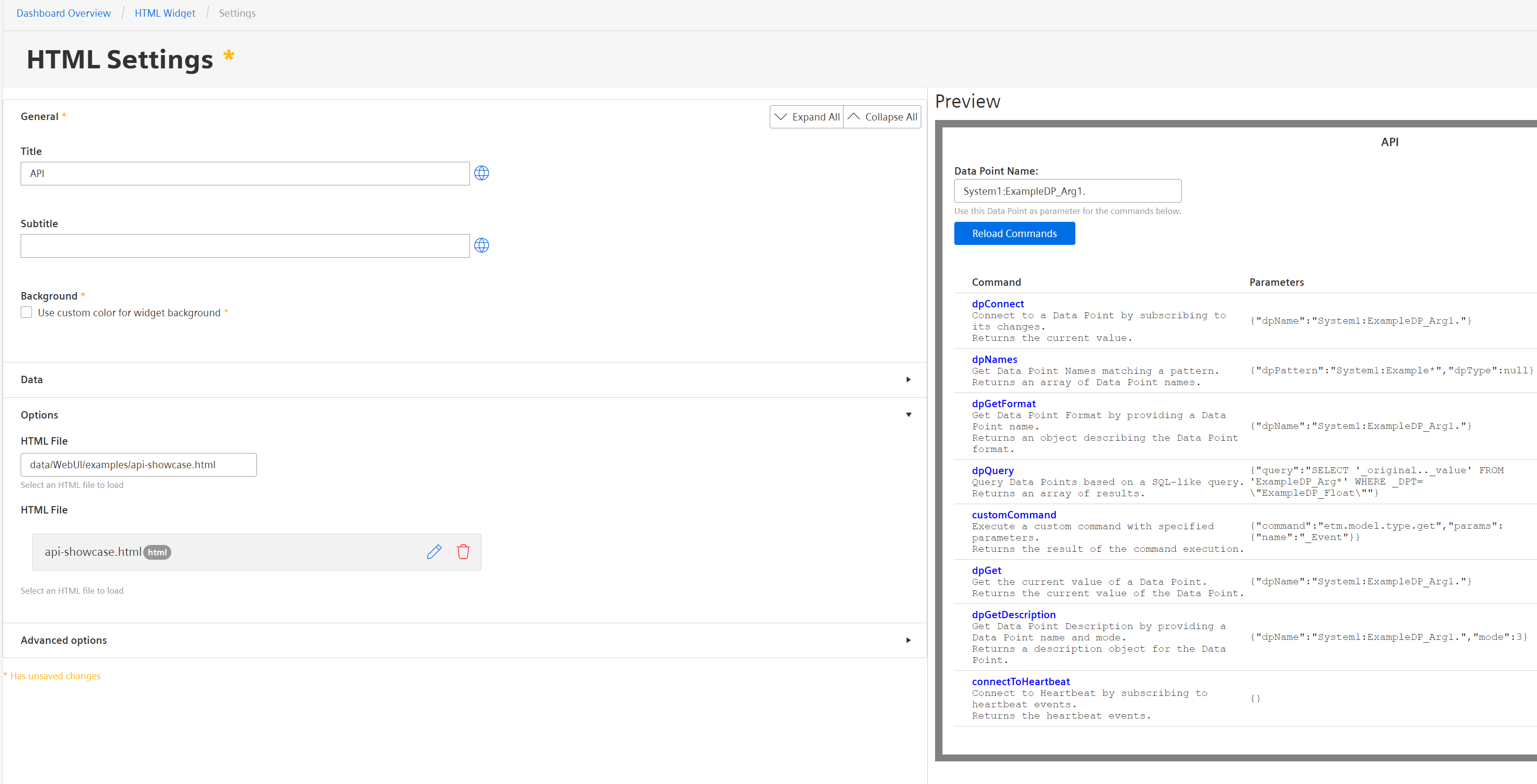
Task: Go to the Dashboard Overview breadcrumb
Action: pyautogui.click(x=63, y=13)
